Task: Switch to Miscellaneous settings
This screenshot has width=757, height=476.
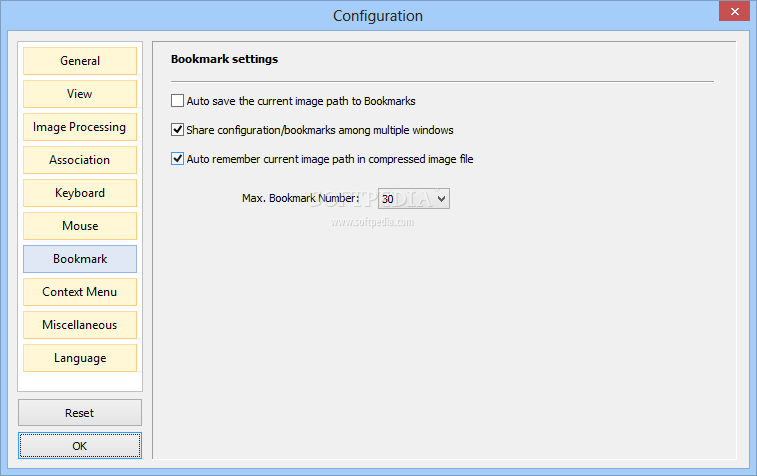Action: coord(80,325)
